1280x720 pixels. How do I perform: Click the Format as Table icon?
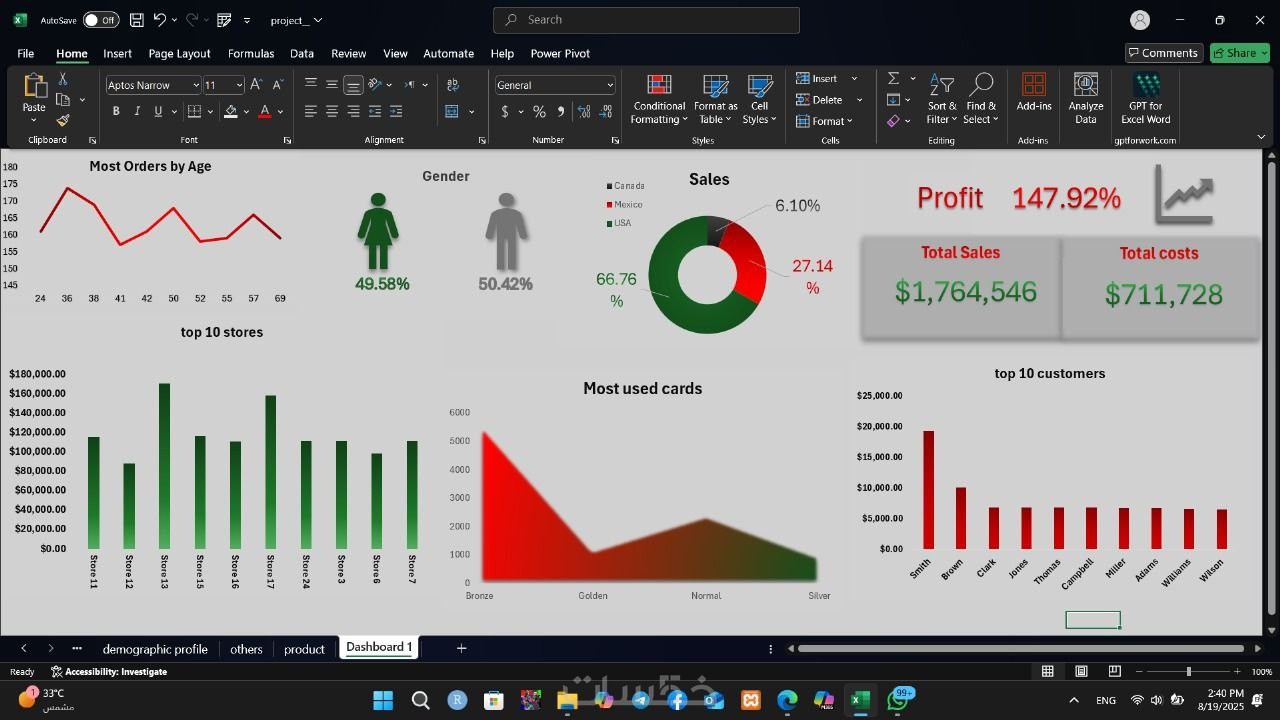coord(715,86)
